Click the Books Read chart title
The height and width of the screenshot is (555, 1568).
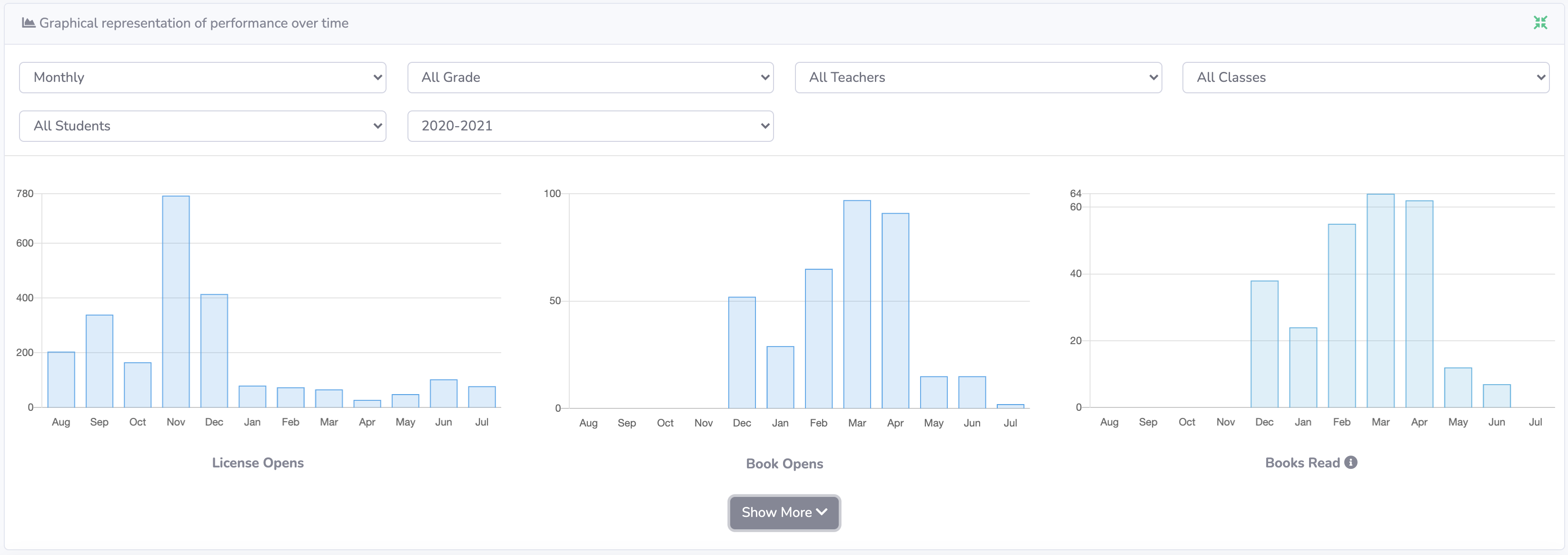click(1303, 463)
